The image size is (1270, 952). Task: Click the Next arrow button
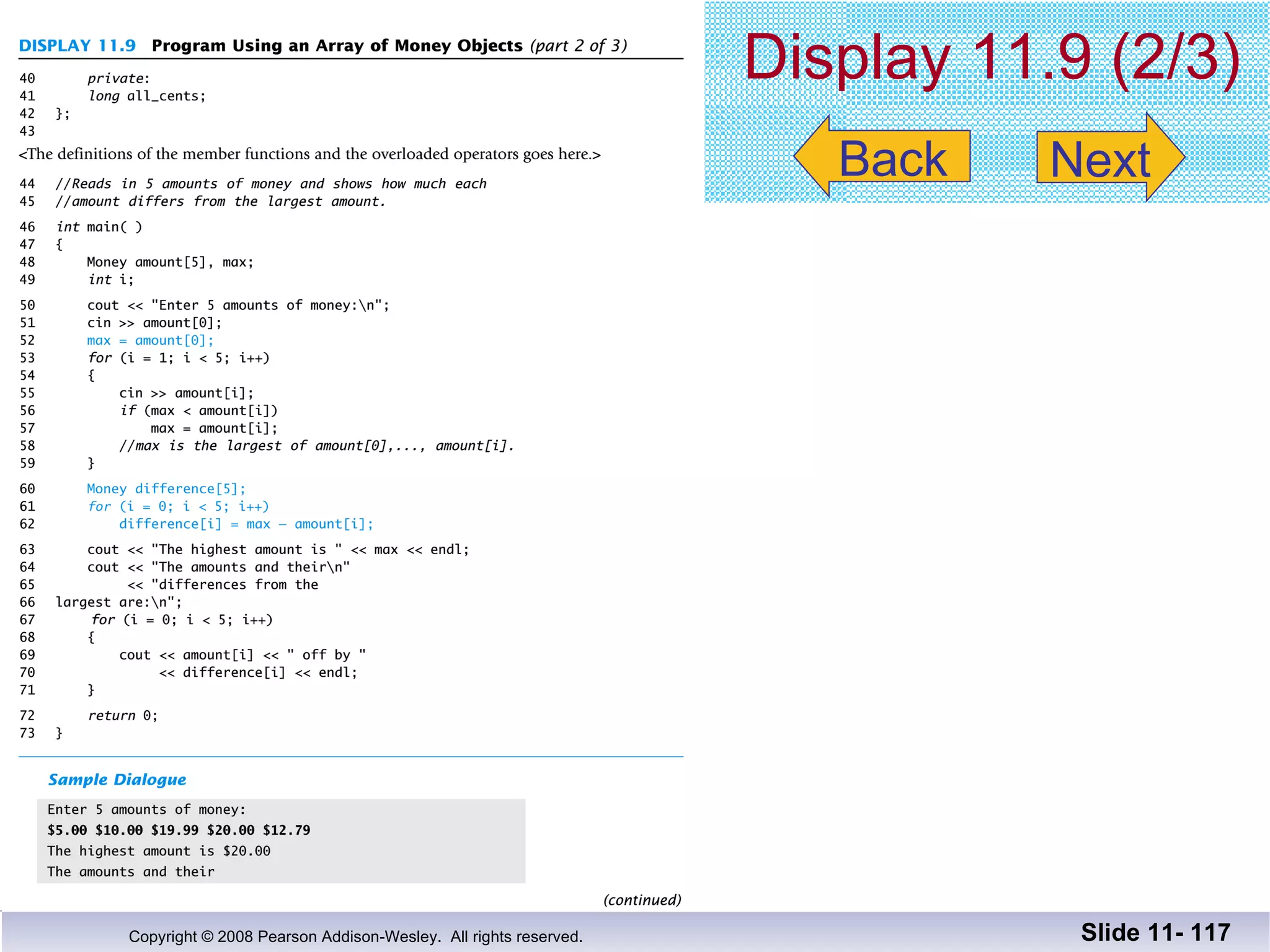[x=1111, y=157]
